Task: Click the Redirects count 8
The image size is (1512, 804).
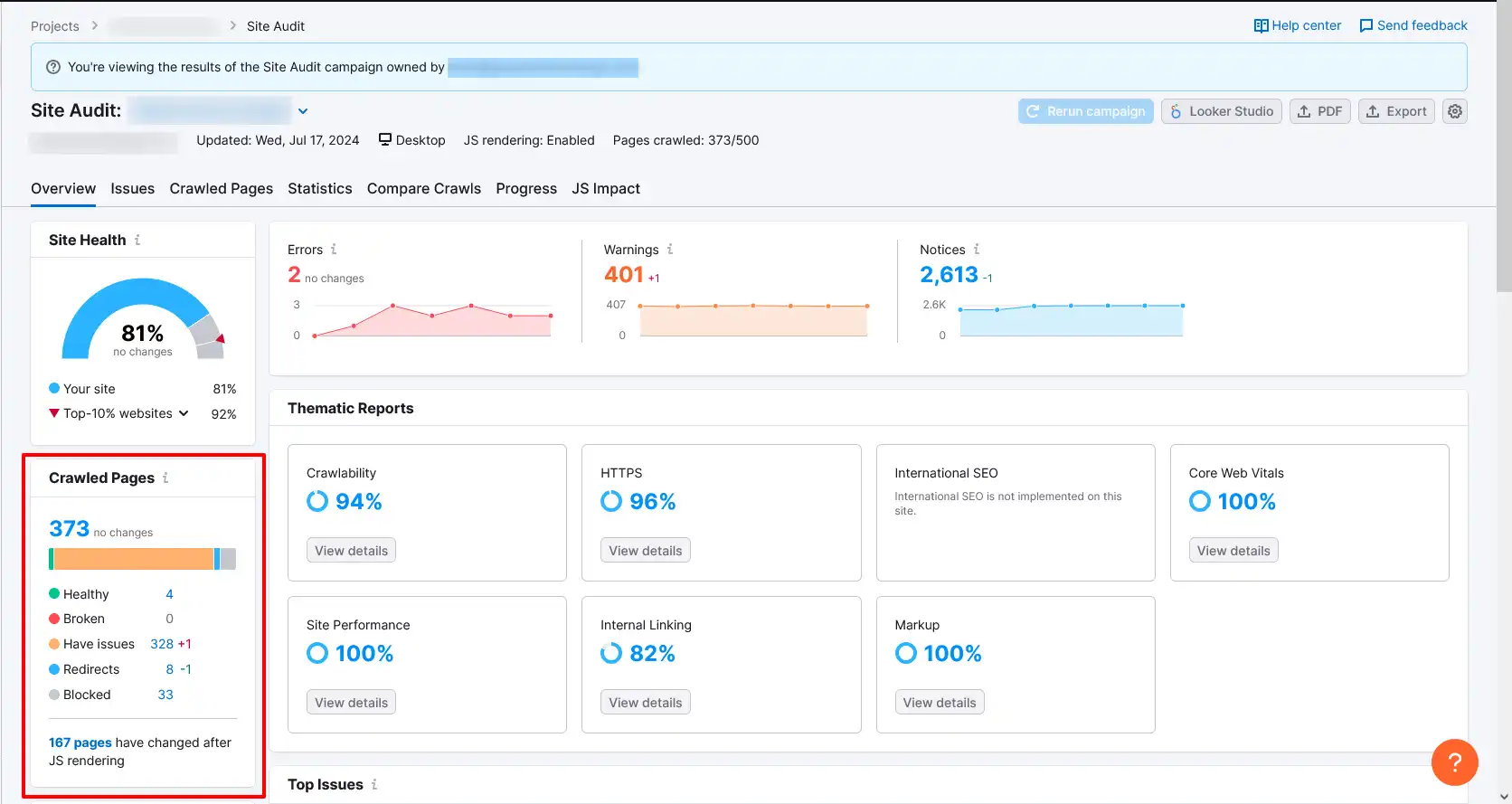Action: click(x=169, y=669)
